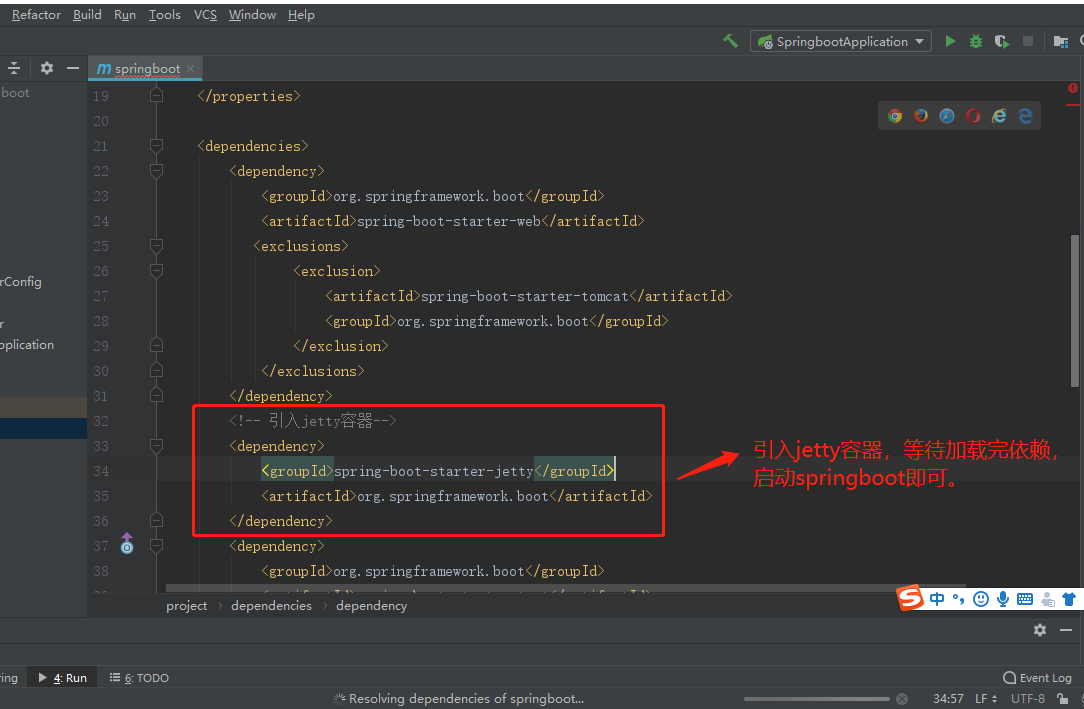Open preview in Safari browser icon
Screen dimensions: 1084x709
[x=947, y=116]
